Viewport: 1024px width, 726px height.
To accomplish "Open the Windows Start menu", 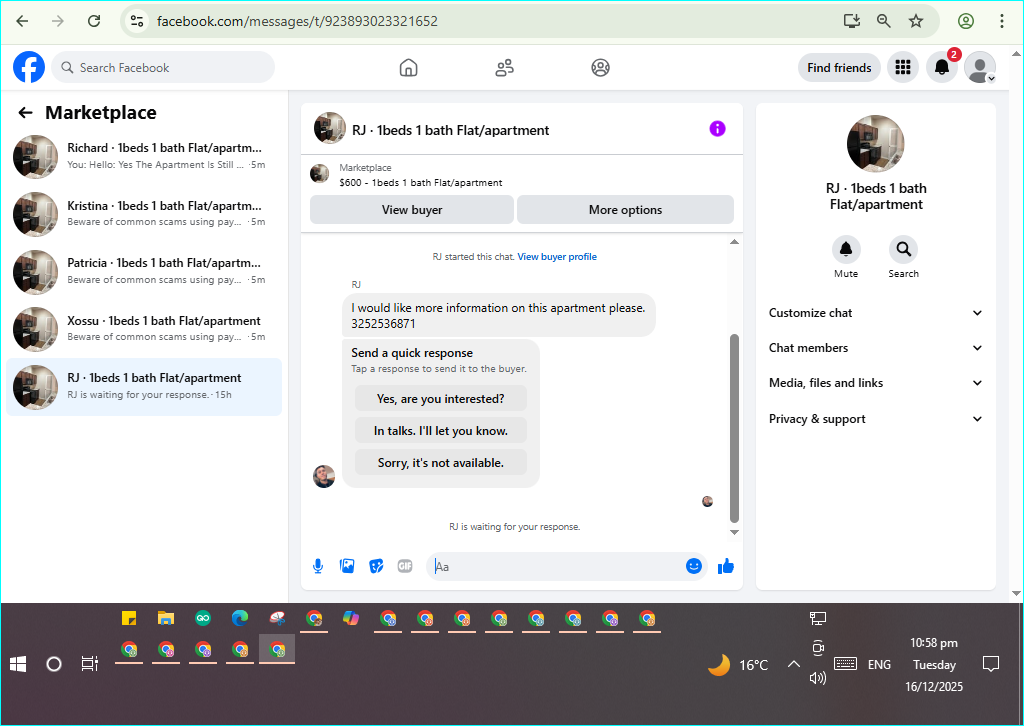I will coord(18,665).
